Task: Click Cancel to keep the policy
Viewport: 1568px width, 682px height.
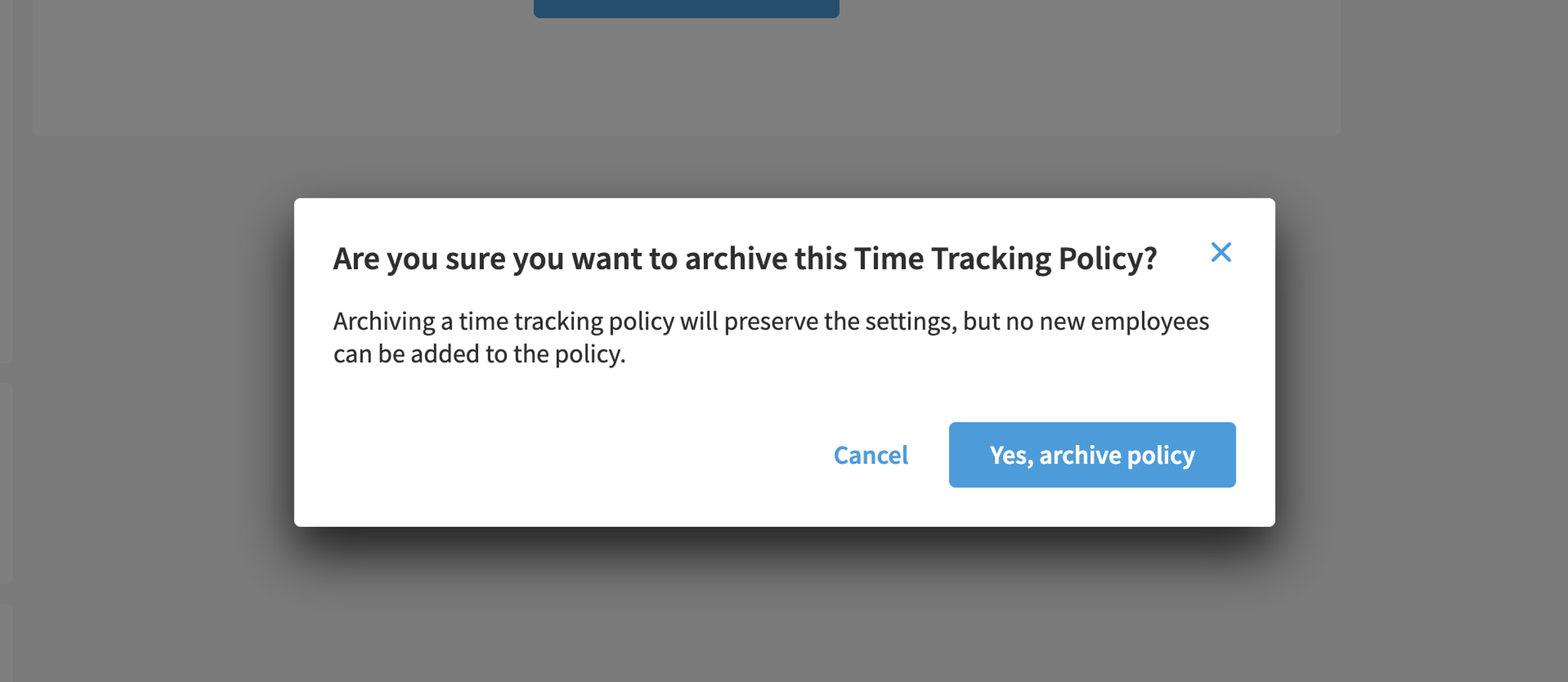Action: [x=871, y=455]
